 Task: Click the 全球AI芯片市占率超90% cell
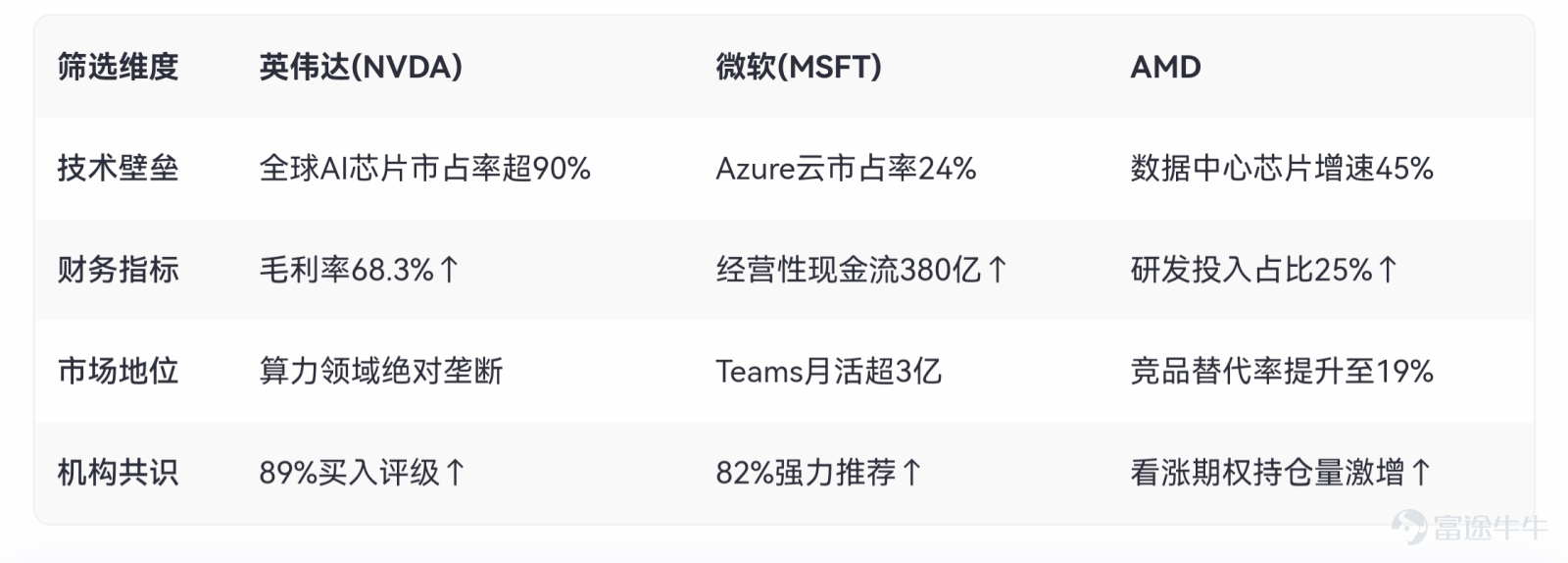pyautogui.click(x=424, y=169)
